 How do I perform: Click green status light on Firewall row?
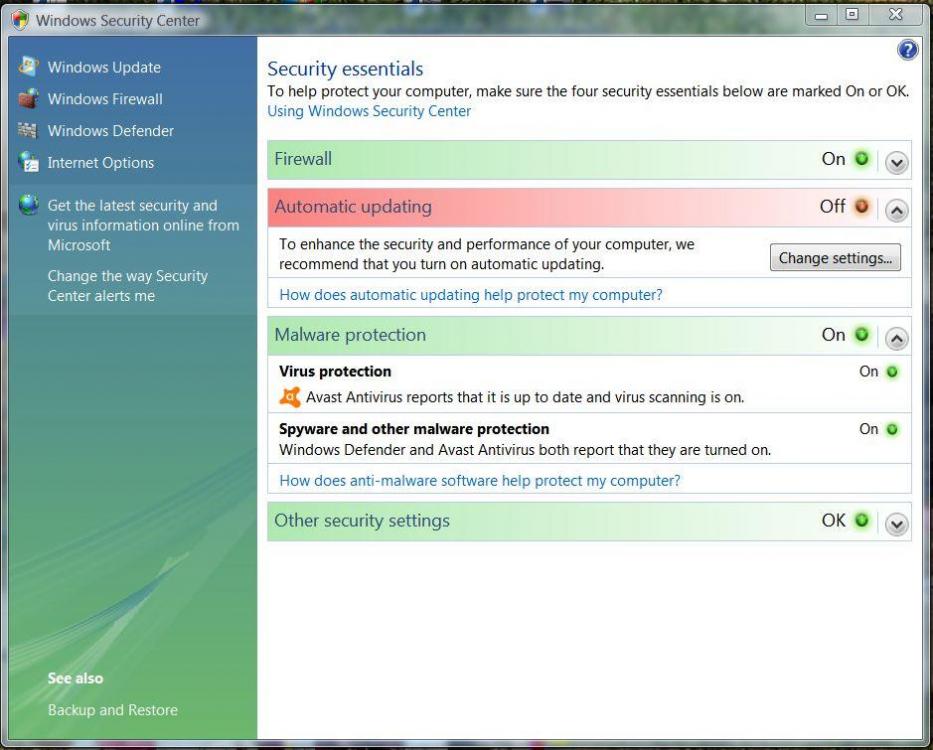tap(861, 159)
